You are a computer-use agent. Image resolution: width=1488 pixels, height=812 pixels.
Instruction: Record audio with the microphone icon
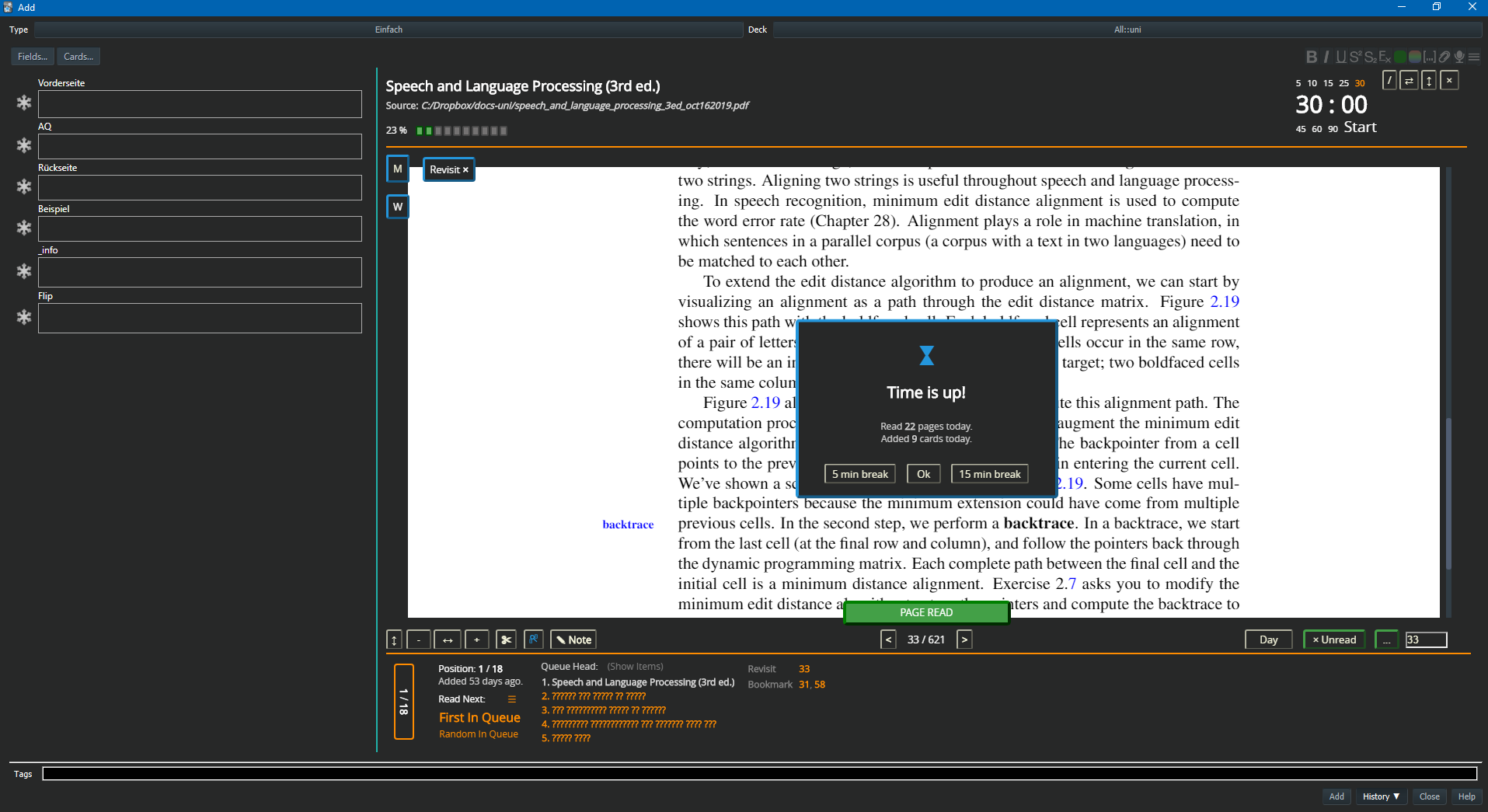[x=1459, y=57]
